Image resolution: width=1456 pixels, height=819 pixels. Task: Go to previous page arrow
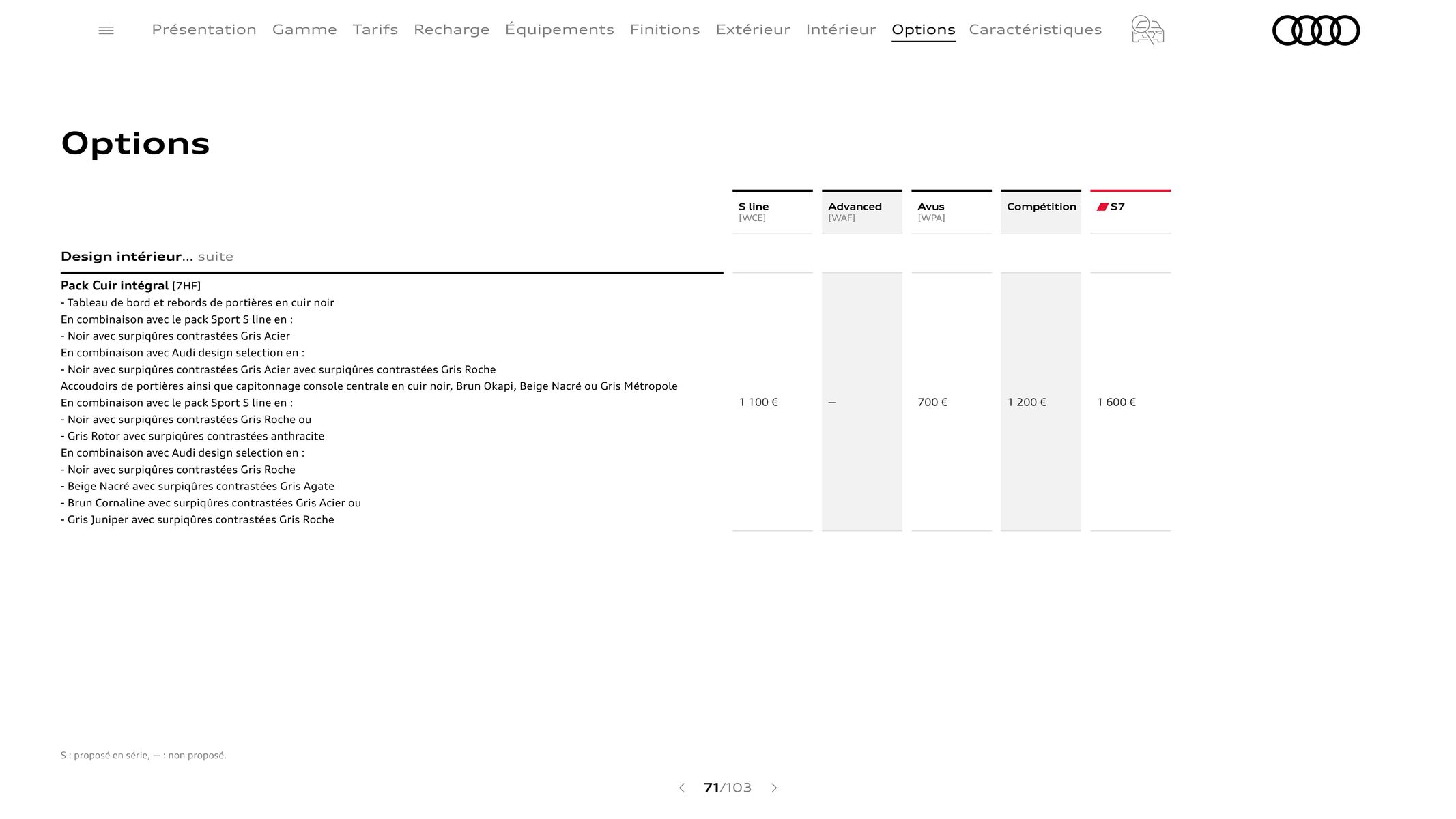pyautogui.click(x=681, y=788)
